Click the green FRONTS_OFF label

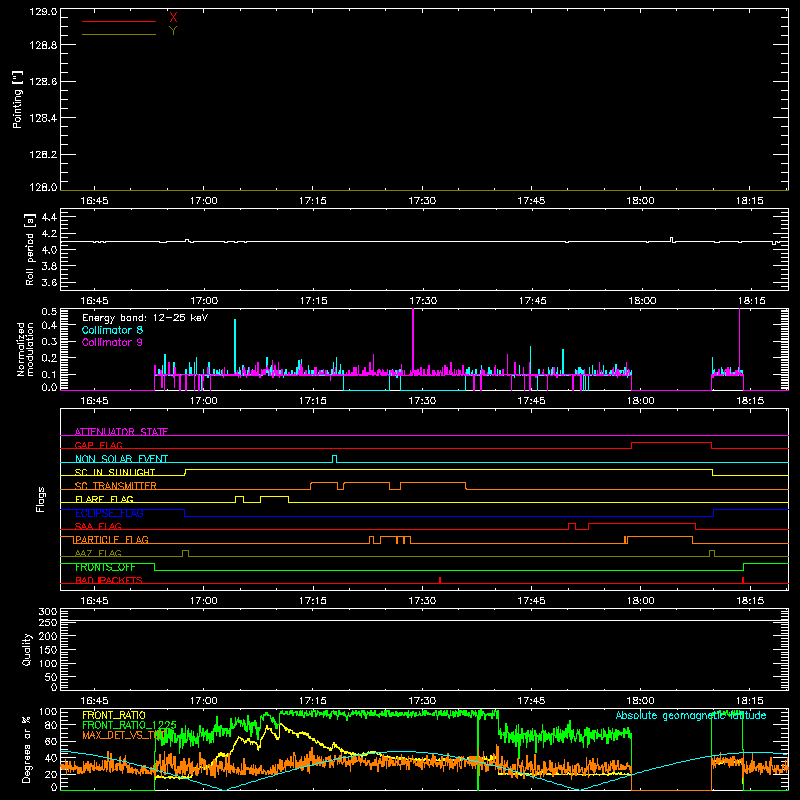click(x=105, y=567)
